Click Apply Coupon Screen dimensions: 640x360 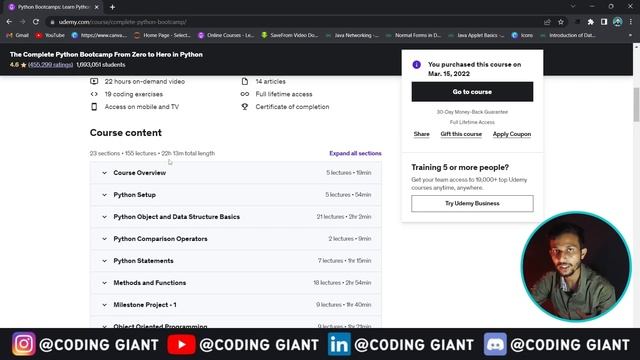(512, 134)
